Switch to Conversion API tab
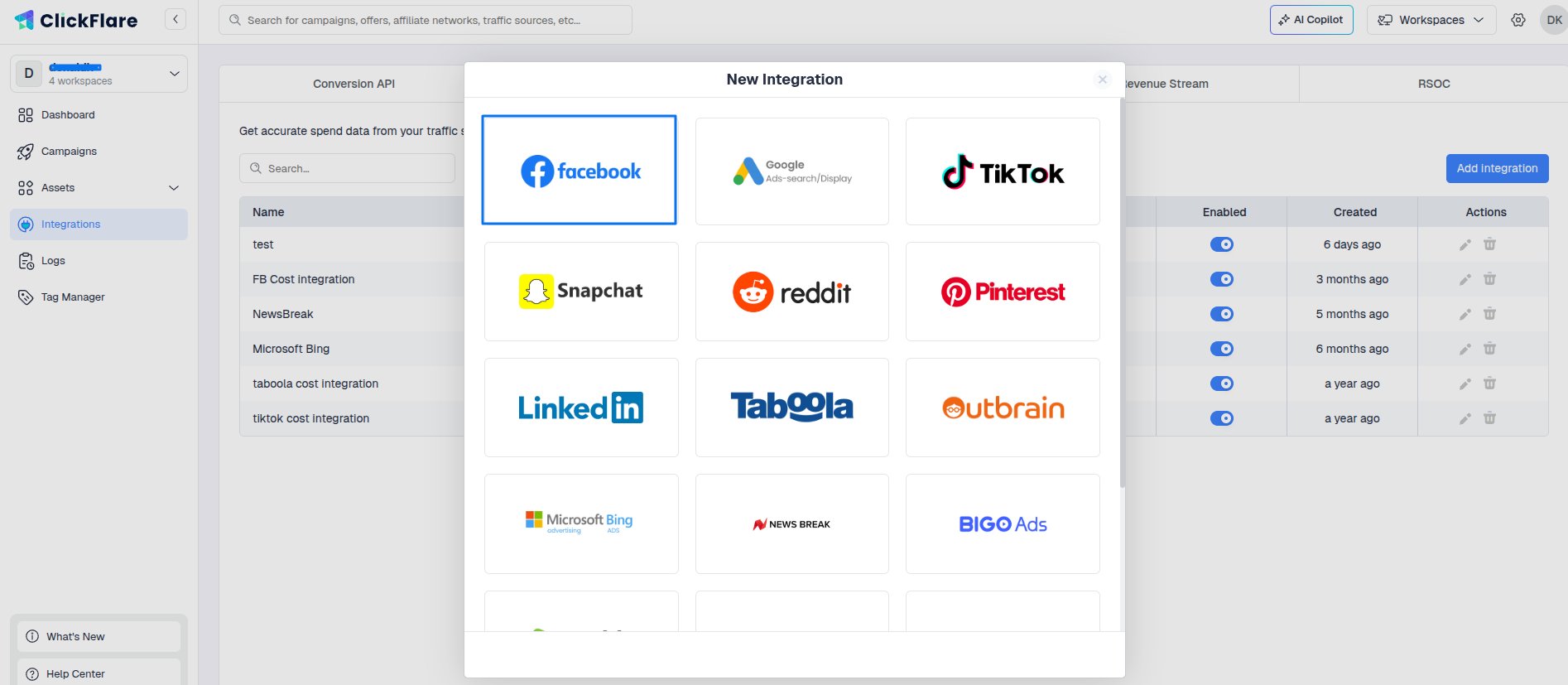The image size is (1568, 685). (354, 84)
